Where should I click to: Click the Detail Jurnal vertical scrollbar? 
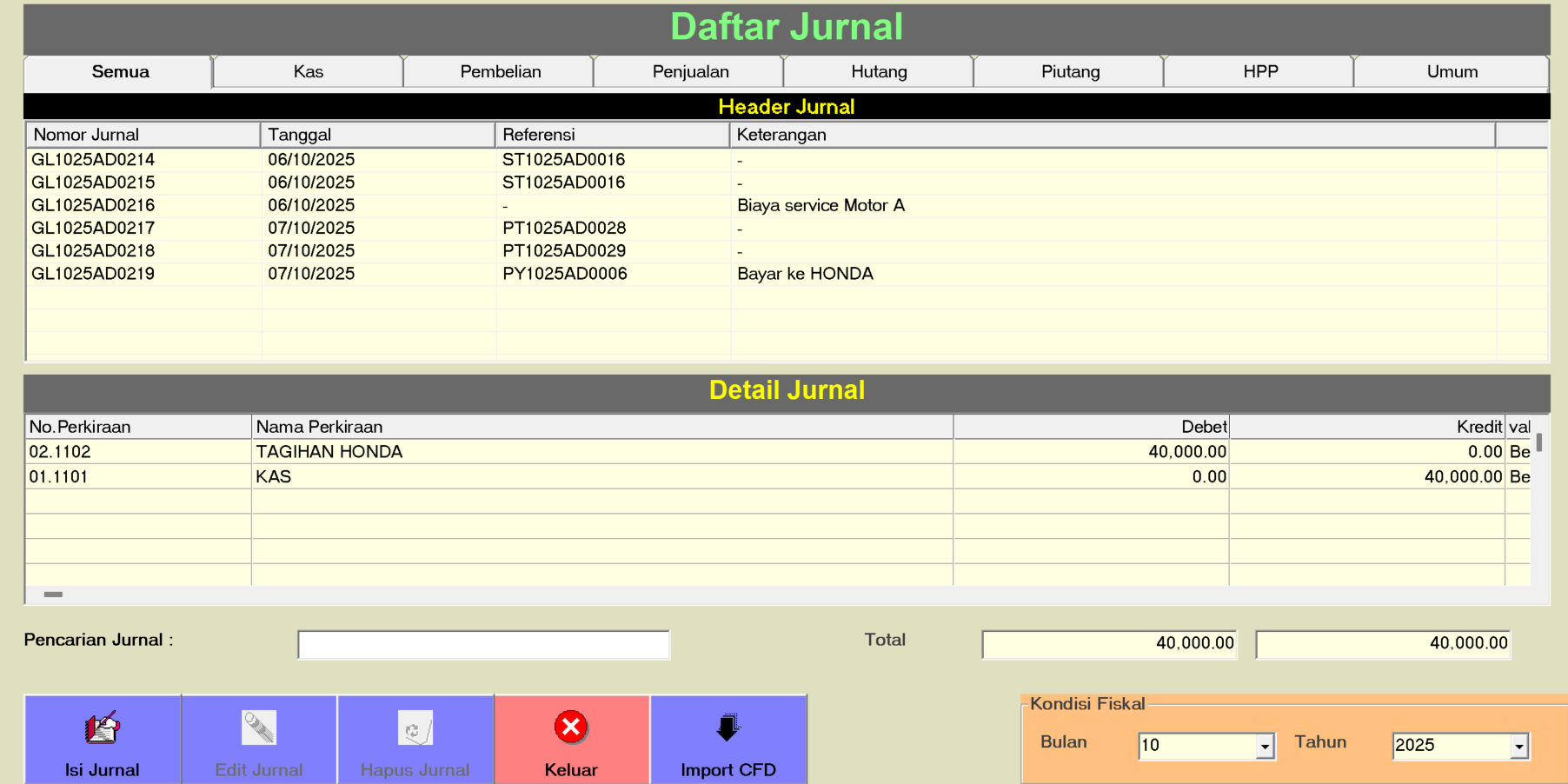[x=1538, y=504]
